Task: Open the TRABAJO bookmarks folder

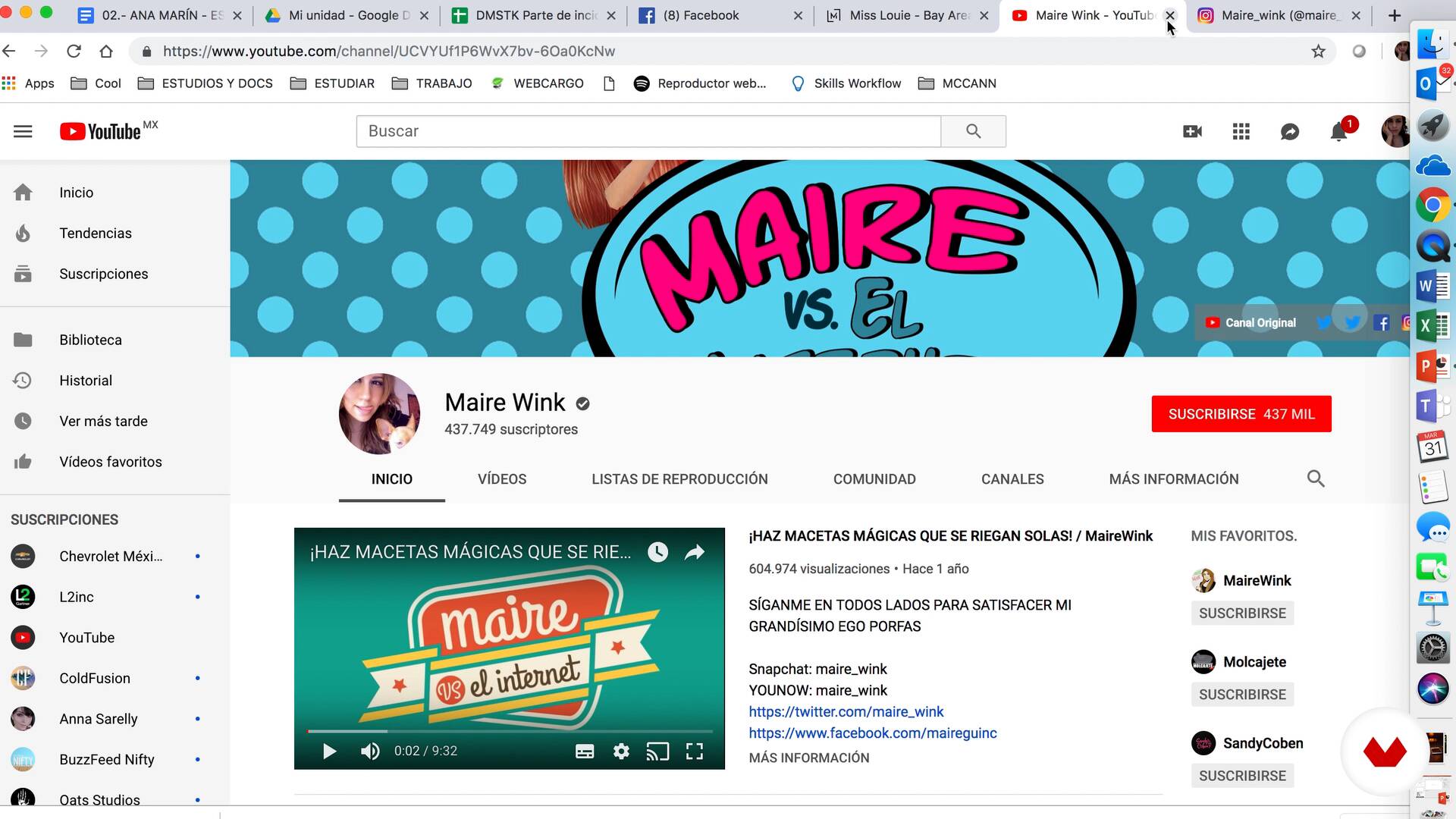Action: pyautogui.click(x=432, y=83)
